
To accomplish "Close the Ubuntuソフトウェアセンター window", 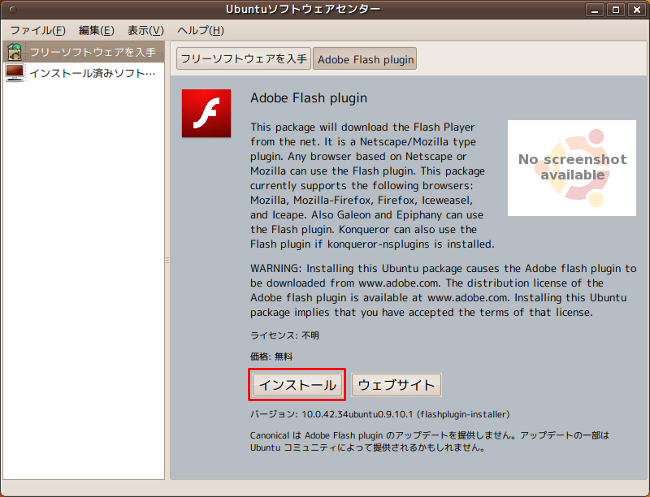I will [x=635, y=10].
